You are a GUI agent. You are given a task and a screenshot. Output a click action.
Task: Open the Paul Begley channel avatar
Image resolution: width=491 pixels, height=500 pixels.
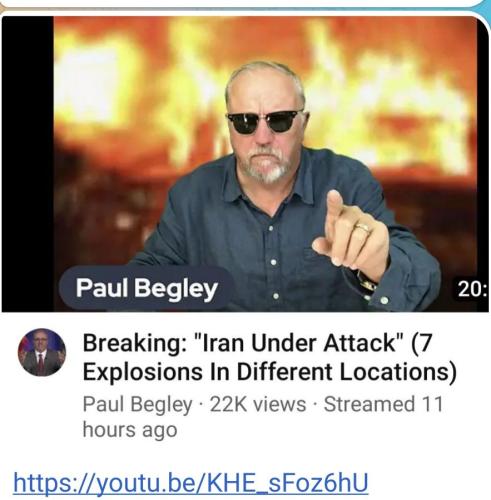pyautogui.click(x=42, y=353)
